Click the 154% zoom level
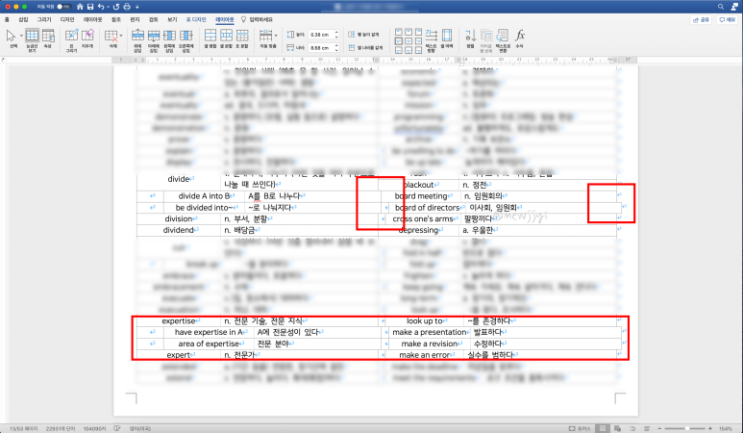The width and height of the screenshot is (743, 433). 725,428
